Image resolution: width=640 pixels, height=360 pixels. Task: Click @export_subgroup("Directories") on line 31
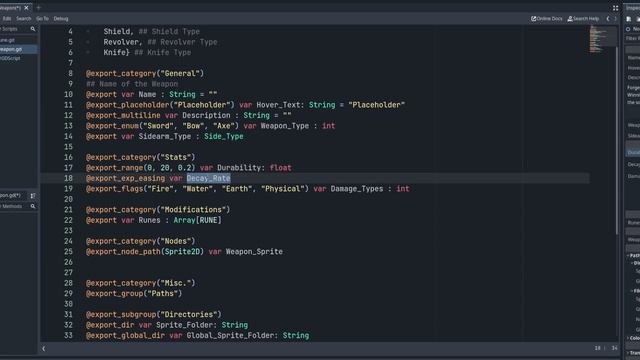pos(153,314)
